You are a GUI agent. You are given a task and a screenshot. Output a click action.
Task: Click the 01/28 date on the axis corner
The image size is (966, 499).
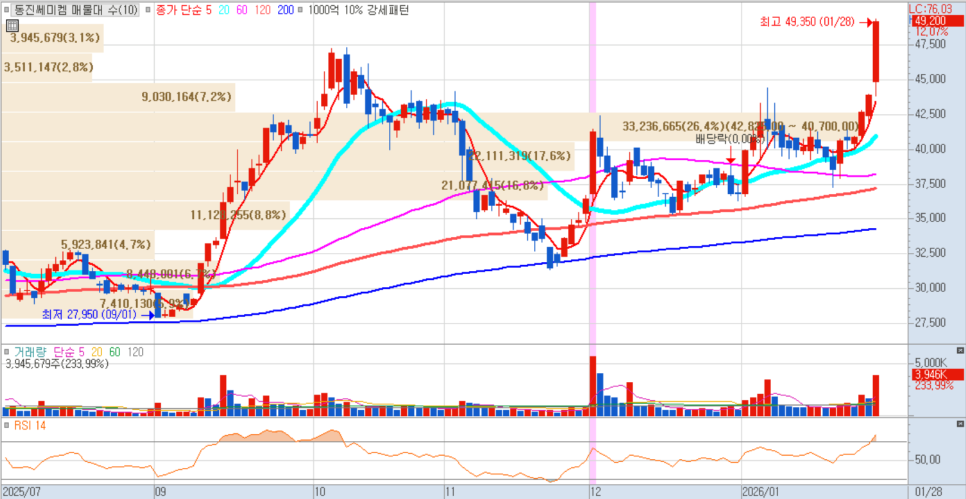coord(929,492)
